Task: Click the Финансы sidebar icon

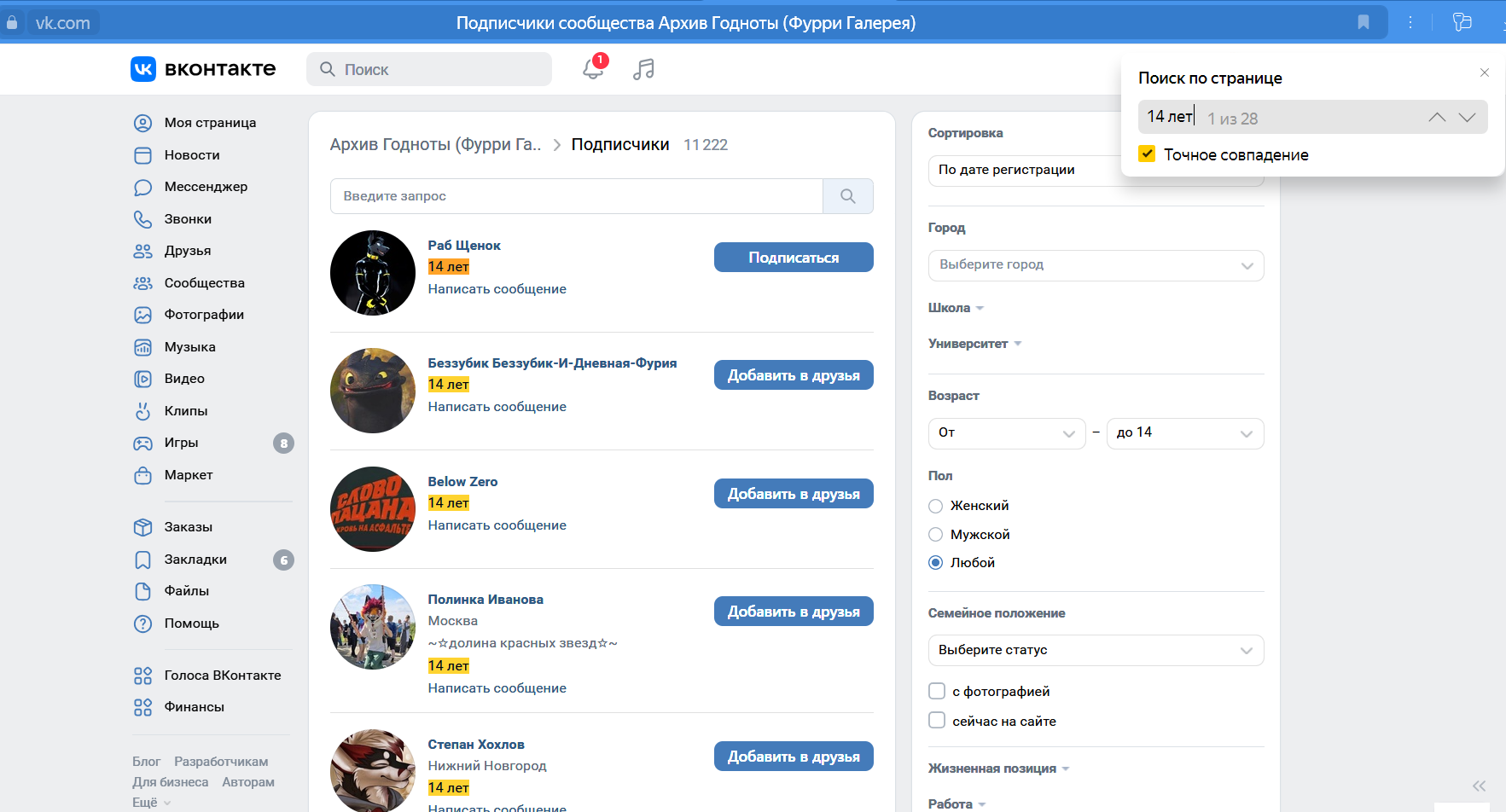Action: click(x=142, y=707)
